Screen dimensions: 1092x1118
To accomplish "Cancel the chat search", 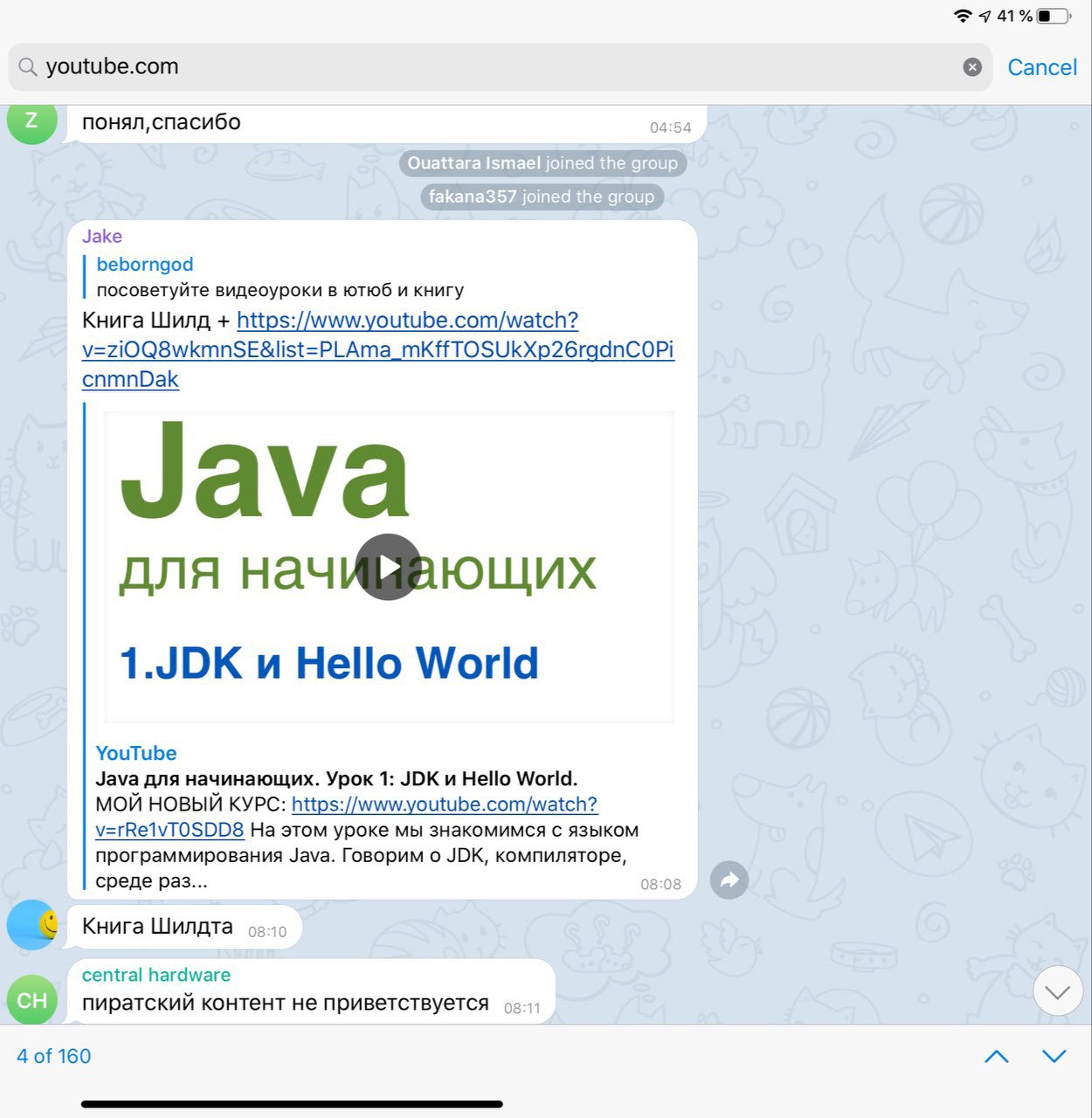I will click(1042, 67).
